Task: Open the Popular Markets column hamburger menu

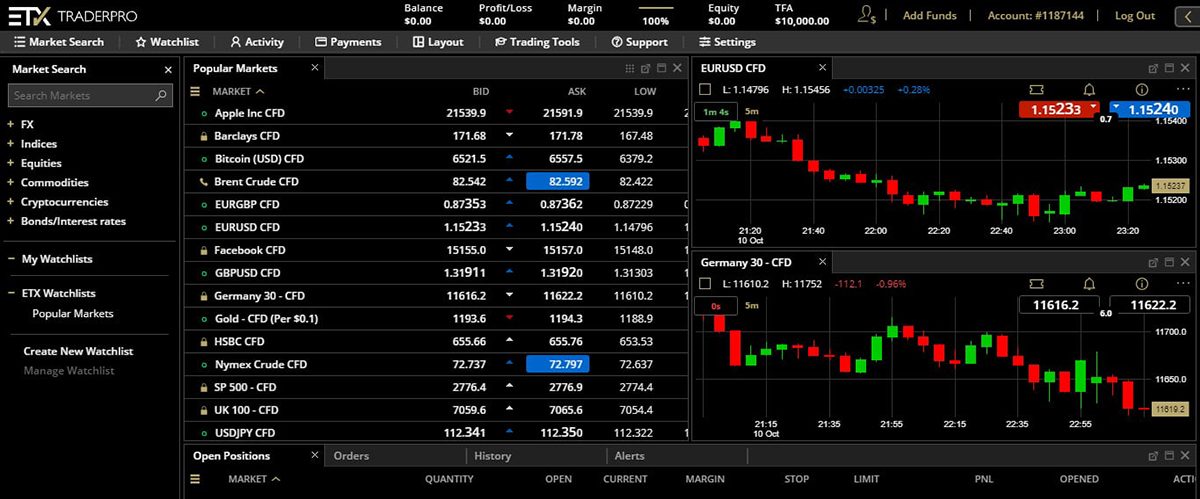Action: pos(196,91)
